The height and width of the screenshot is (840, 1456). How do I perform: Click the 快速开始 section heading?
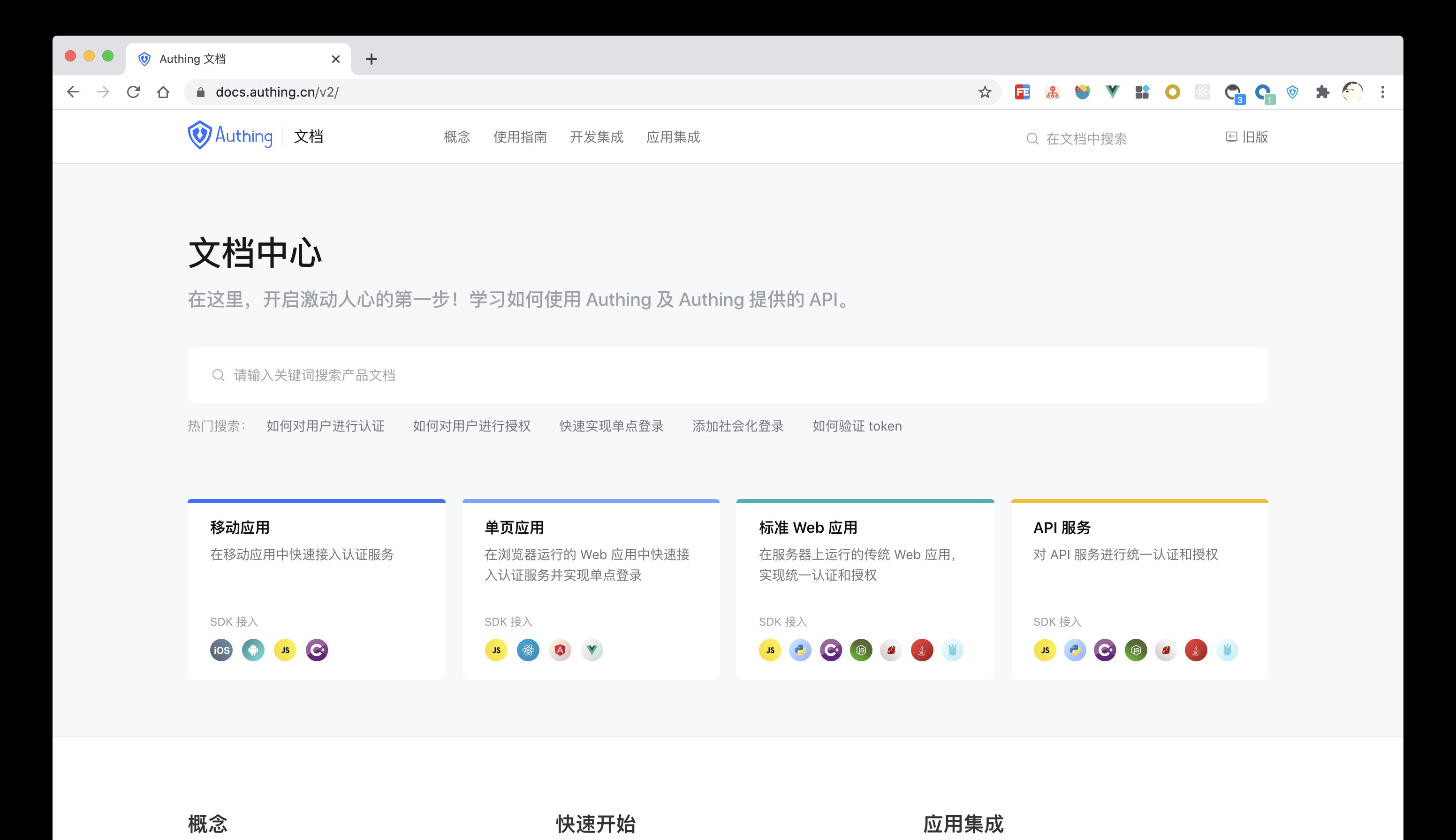595,824
